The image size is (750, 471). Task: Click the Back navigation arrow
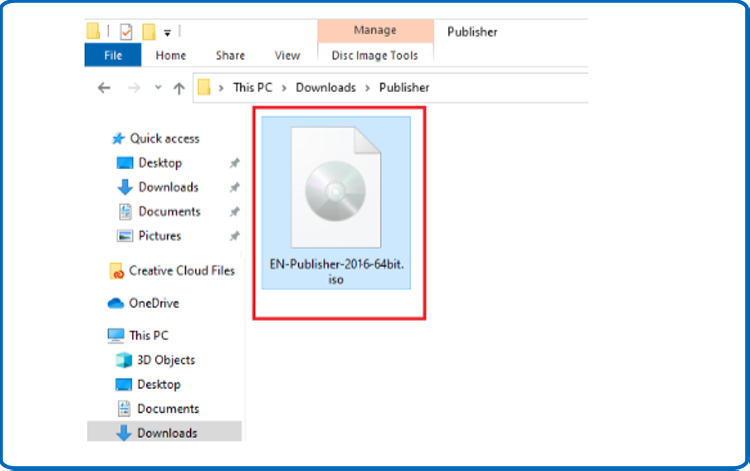point(104,88)
